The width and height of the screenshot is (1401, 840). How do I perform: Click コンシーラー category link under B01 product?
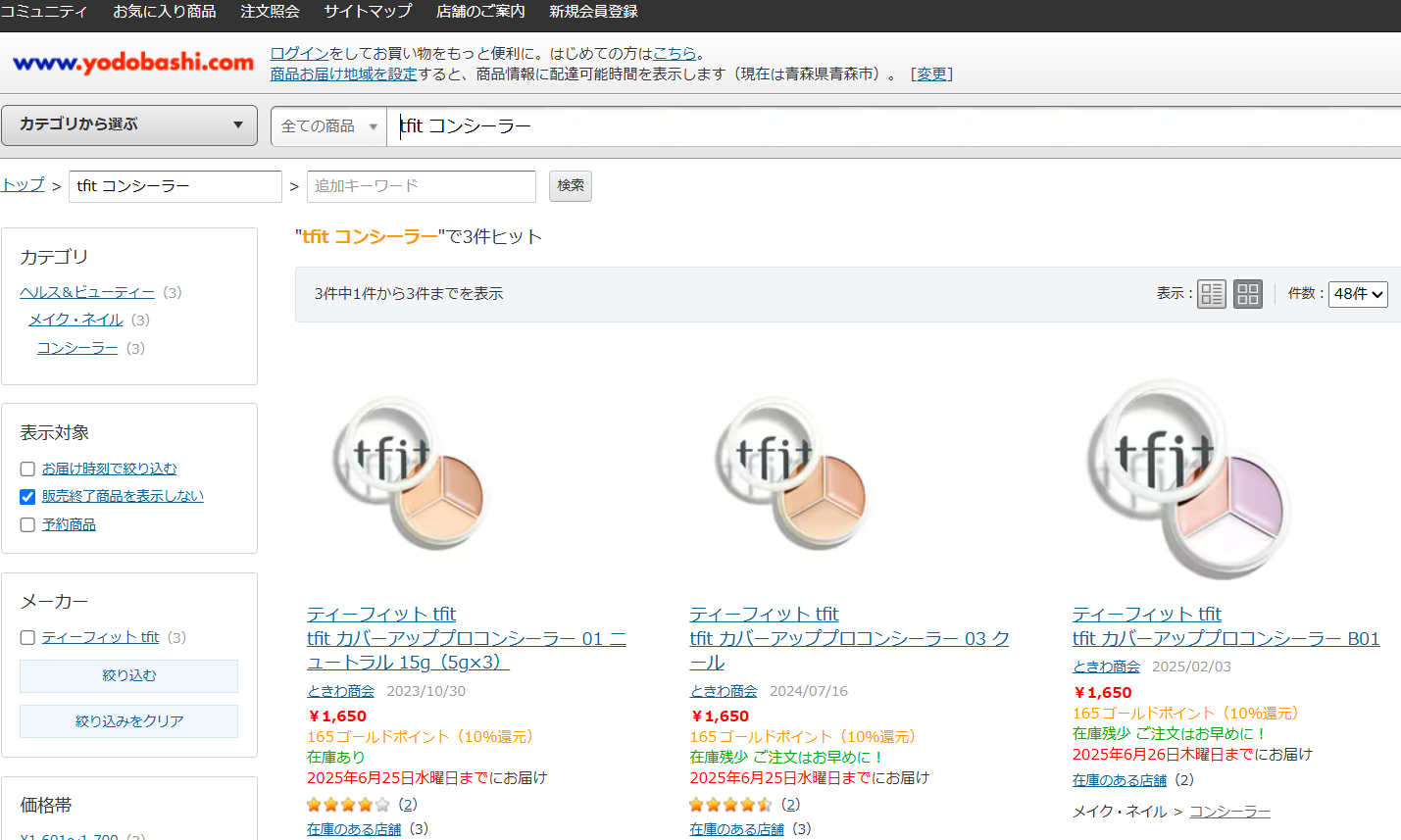[x=1229, y=813]
